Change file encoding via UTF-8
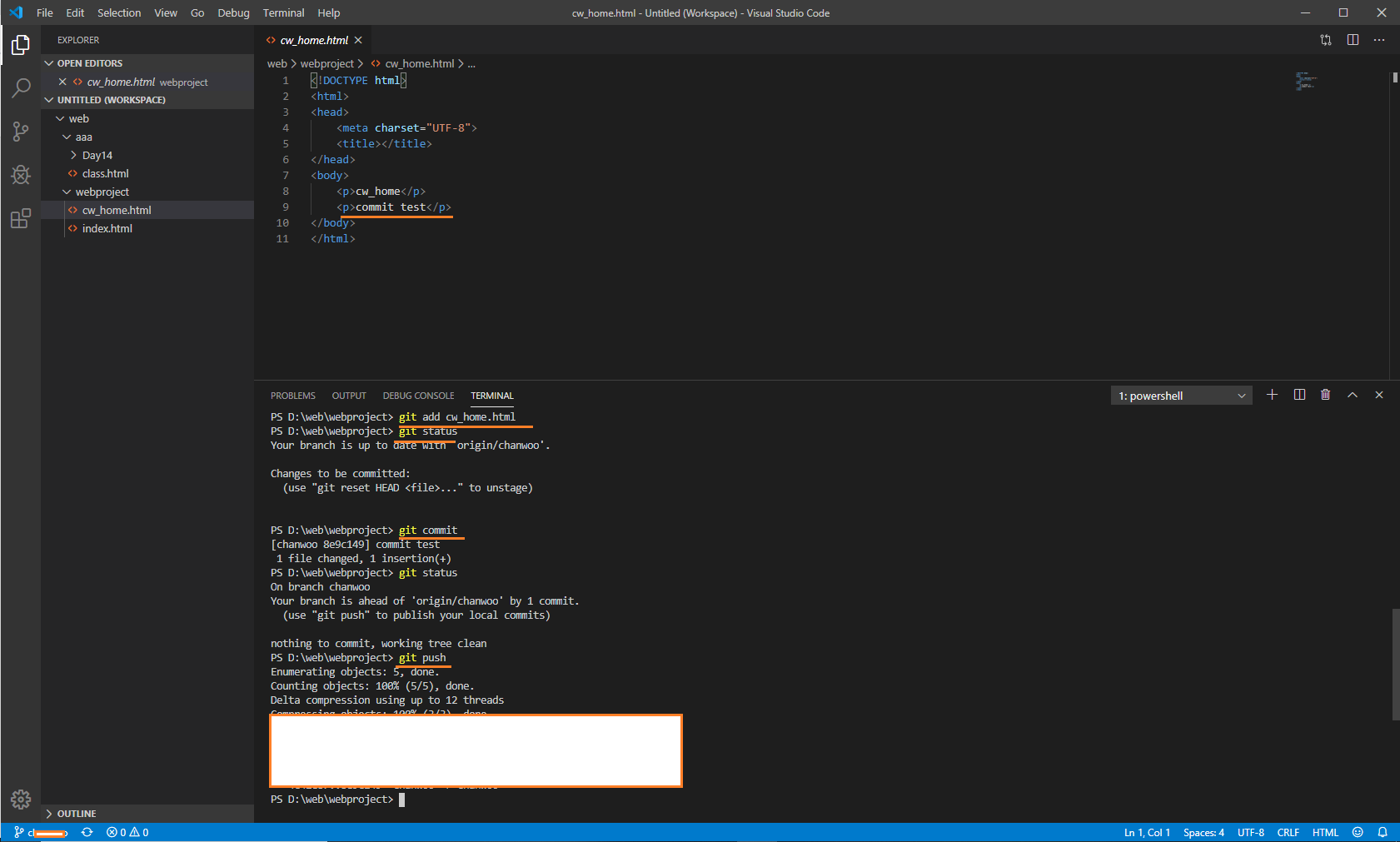Image resolution: width=1400 pixels, height=842 pixels. click(1250, 832)
